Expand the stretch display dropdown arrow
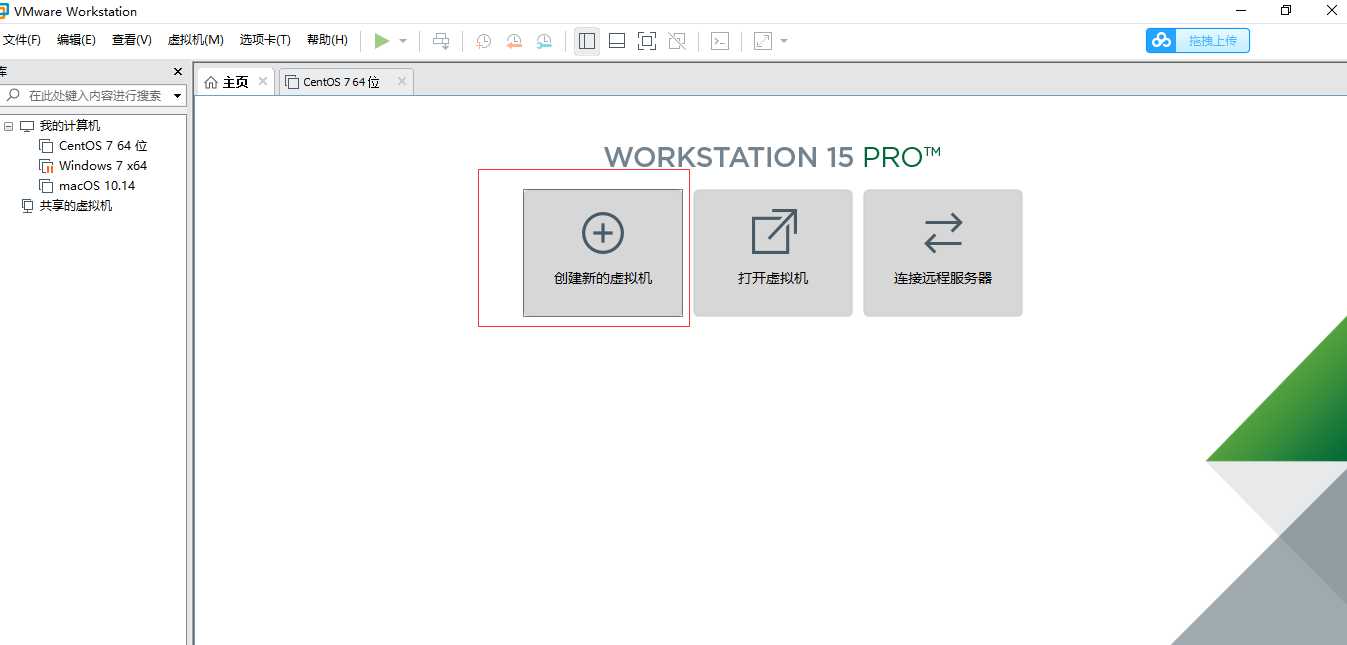 pos(784,41)
